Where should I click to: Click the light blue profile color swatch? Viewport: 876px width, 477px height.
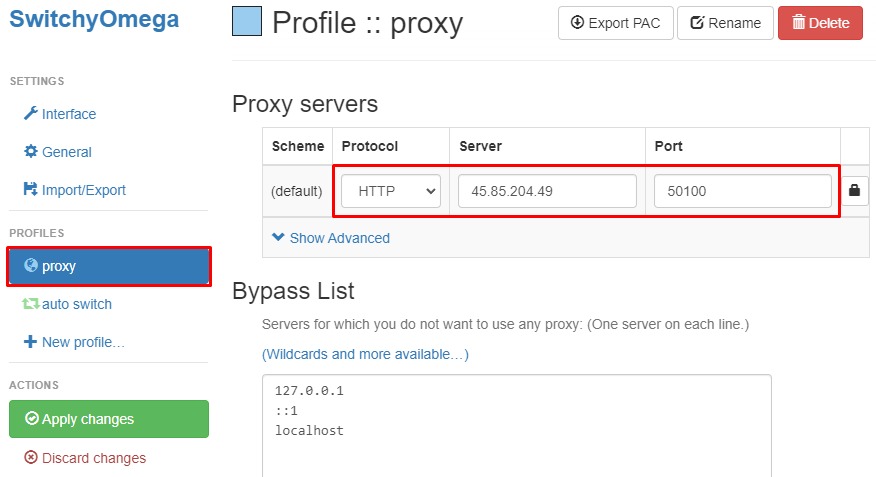pos(247,21)
